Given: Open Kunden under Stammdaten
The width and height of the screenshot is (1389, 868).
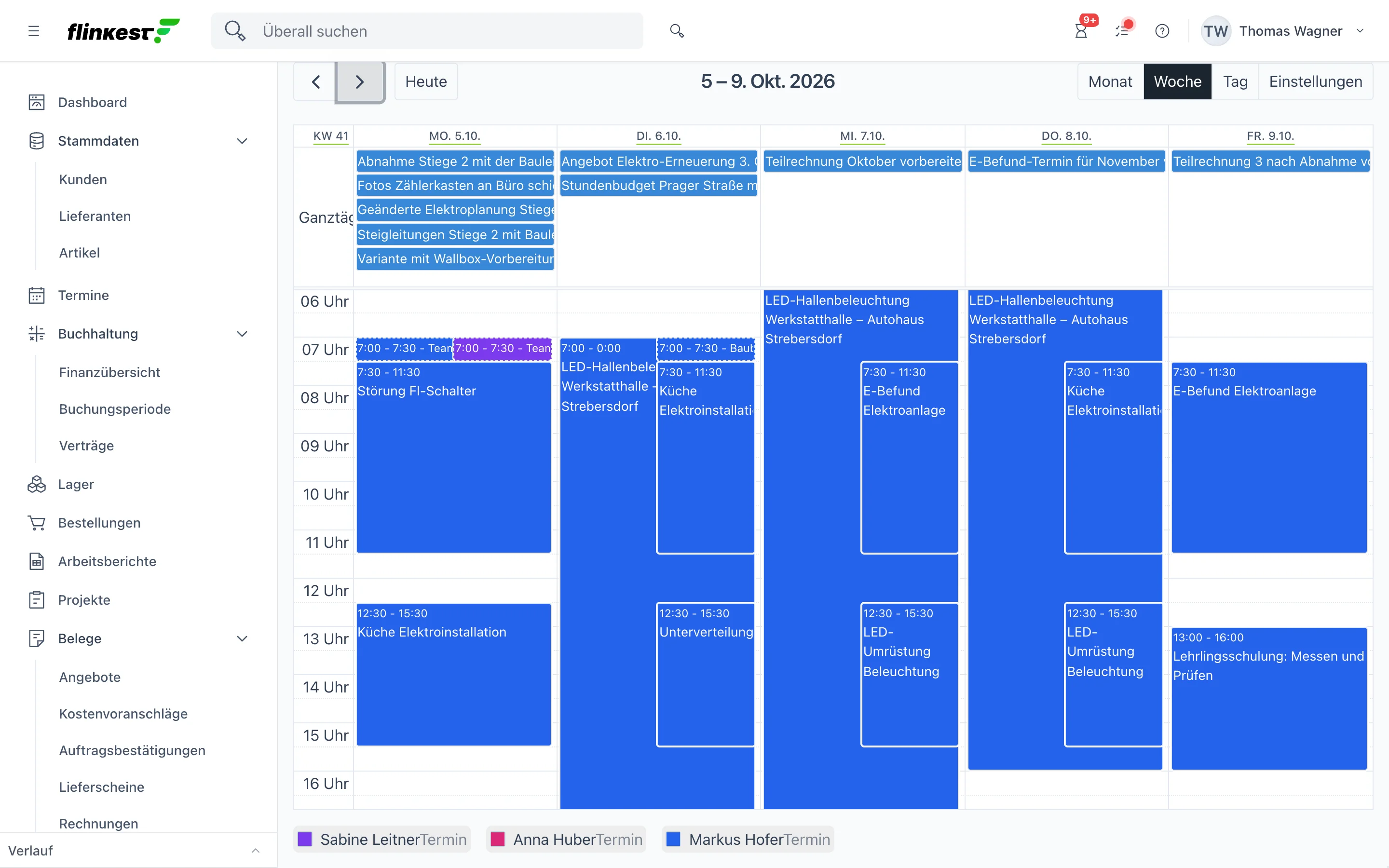Looking at the screenshot, I should click(x=83, y=180).
